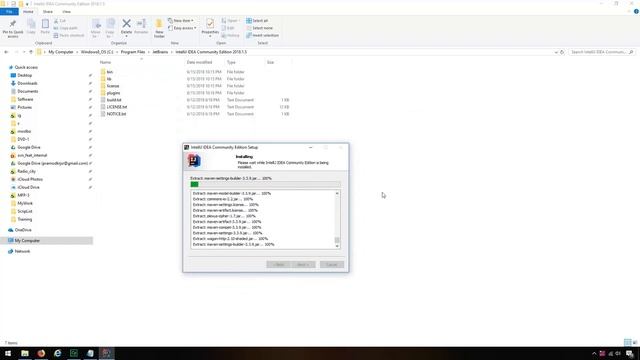Open OneDrive in the navigation pane
Viewport: 640px width, 360px height.
[23, 230]
